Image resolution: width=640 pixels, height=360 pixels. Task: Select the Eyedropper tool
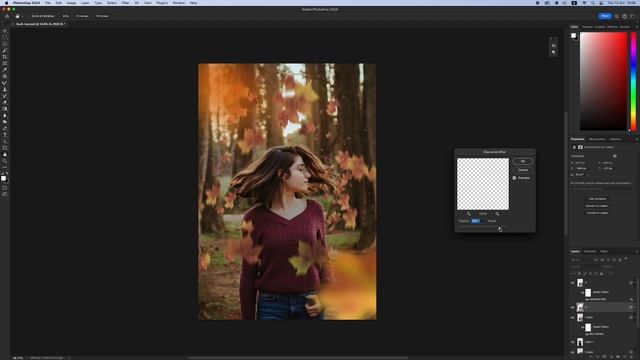coord(4,70)
